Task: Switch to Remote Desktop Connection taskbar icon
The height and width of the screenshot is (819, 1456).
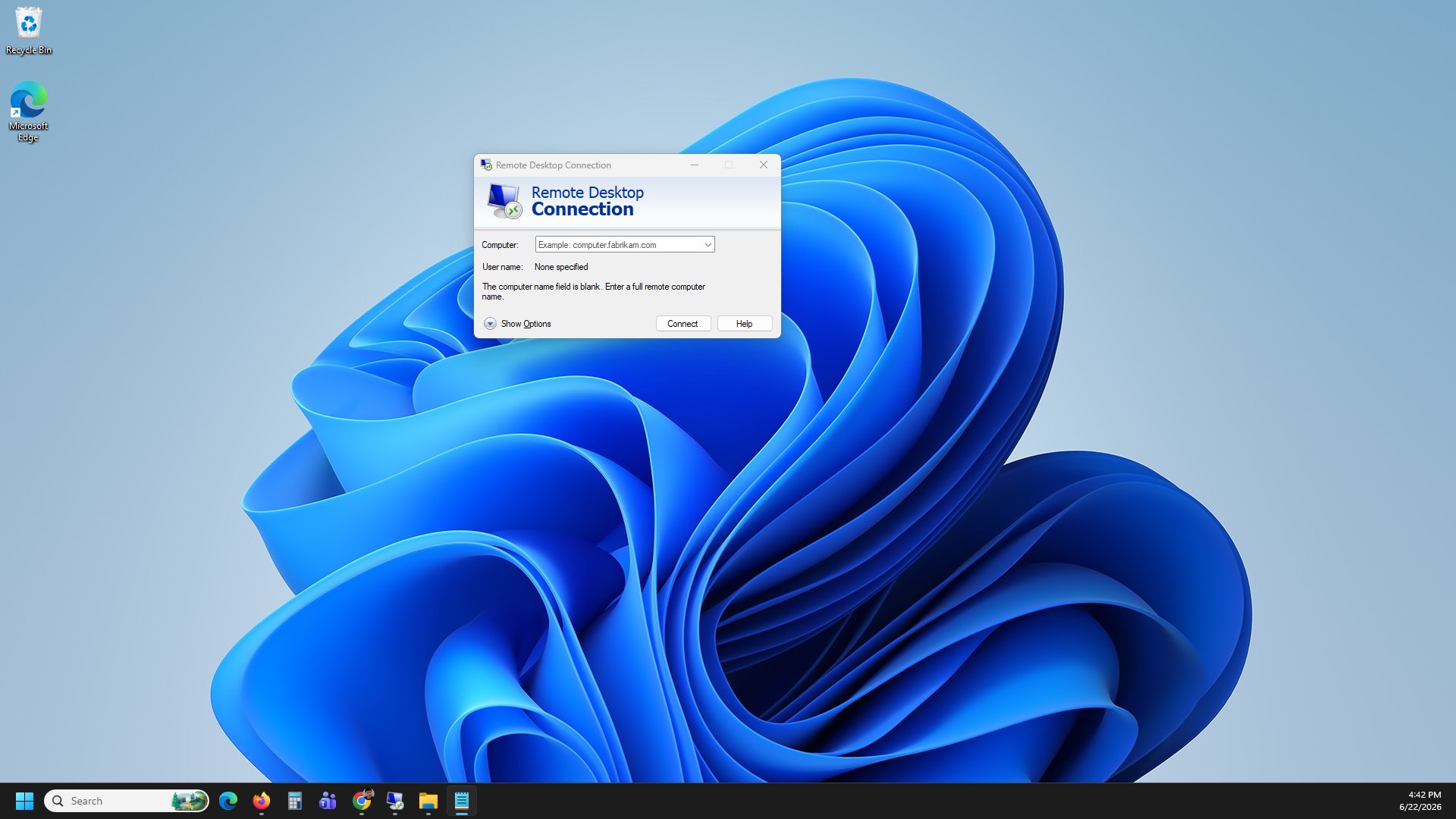Action: 395,801
